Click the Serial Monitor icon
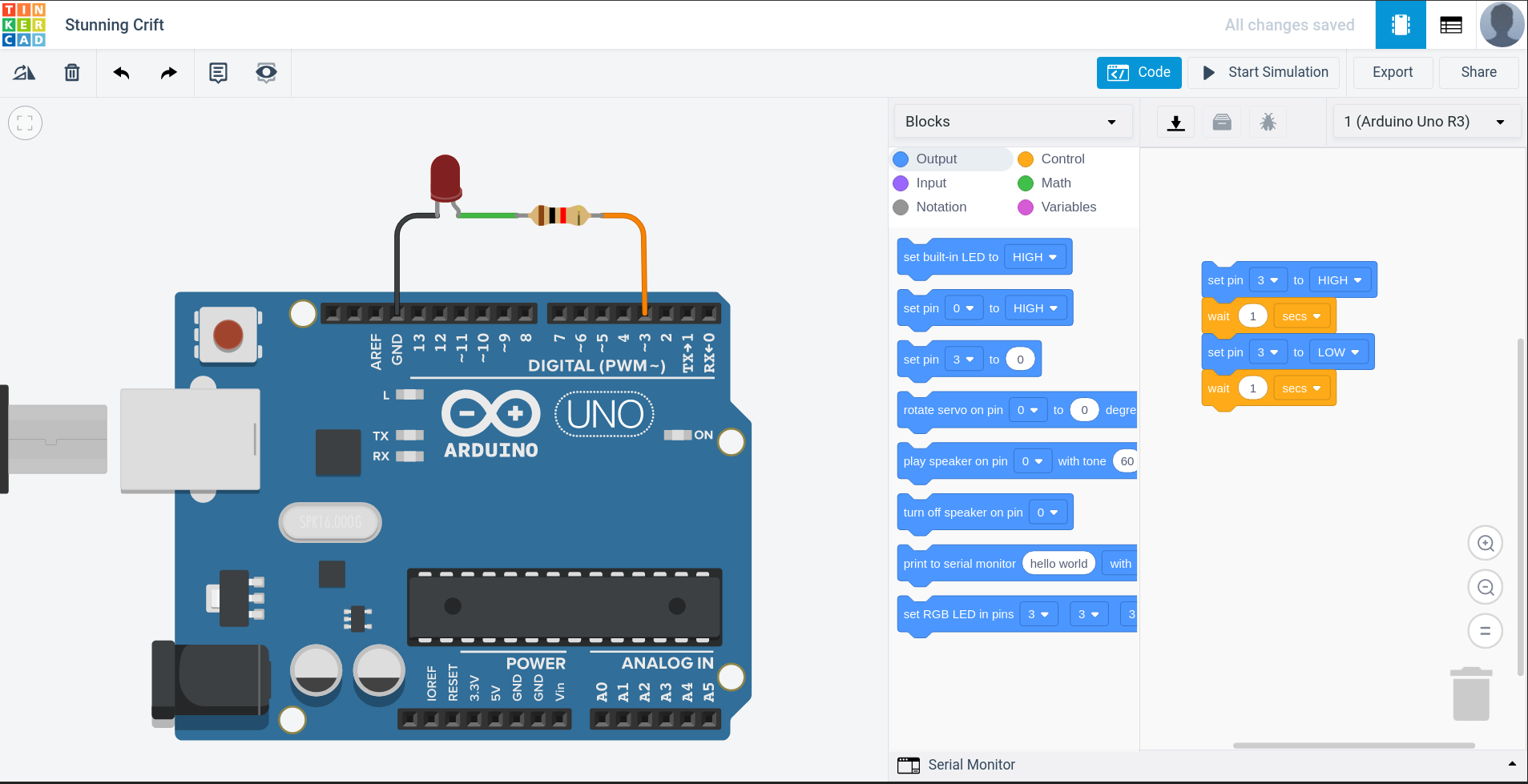1528x784 pixels. (x=909, y=765)
